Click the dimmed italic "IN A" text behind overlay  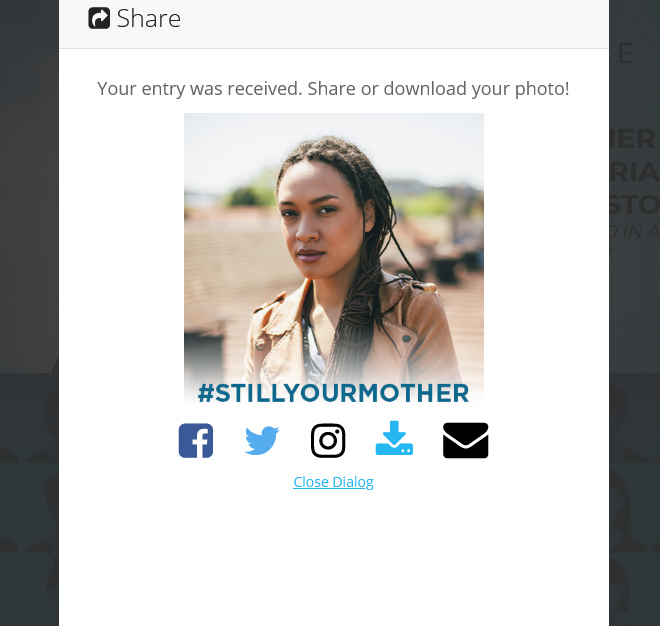(x=635, y=232)
